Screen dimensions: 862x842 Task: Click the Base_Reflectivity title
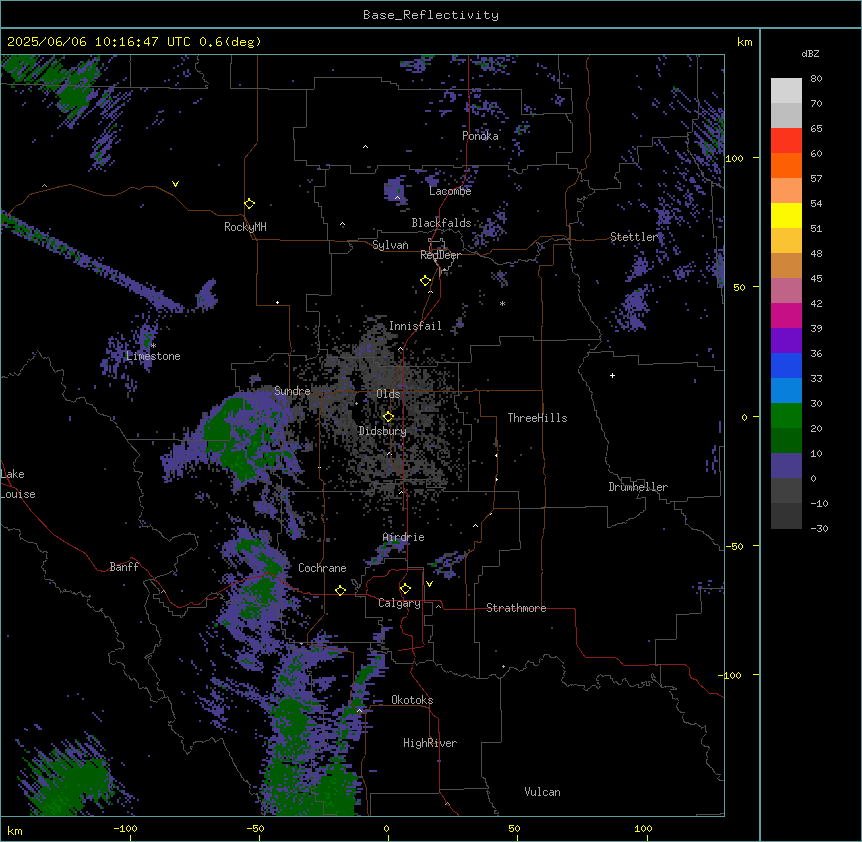(431, 15)
